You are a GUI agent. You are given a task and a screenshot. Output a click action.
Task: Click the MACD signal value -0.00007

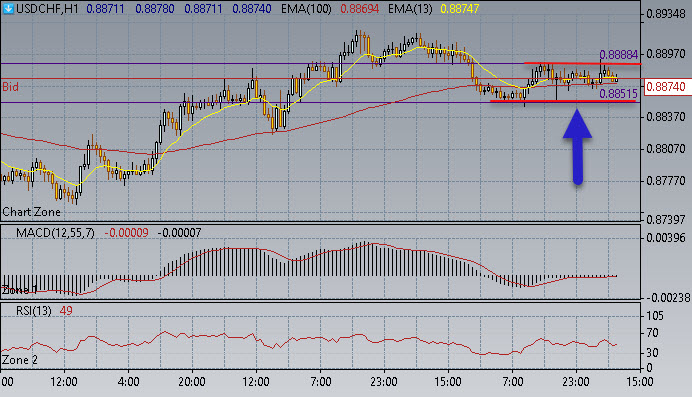[x=179, y=233]
